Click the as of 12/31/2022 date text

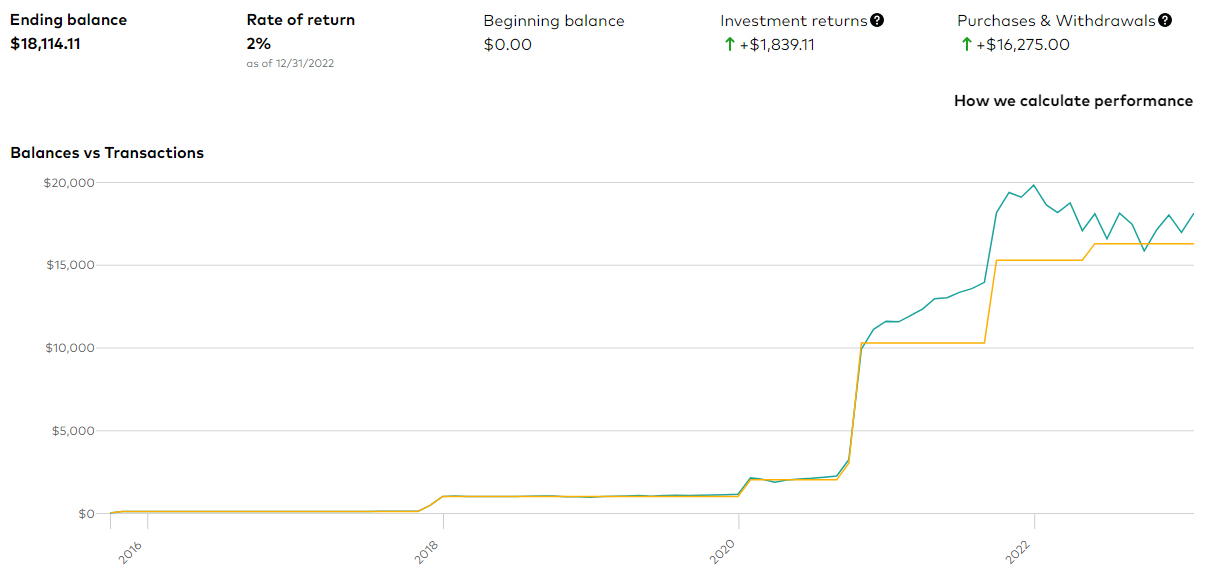tap(290, 64)
